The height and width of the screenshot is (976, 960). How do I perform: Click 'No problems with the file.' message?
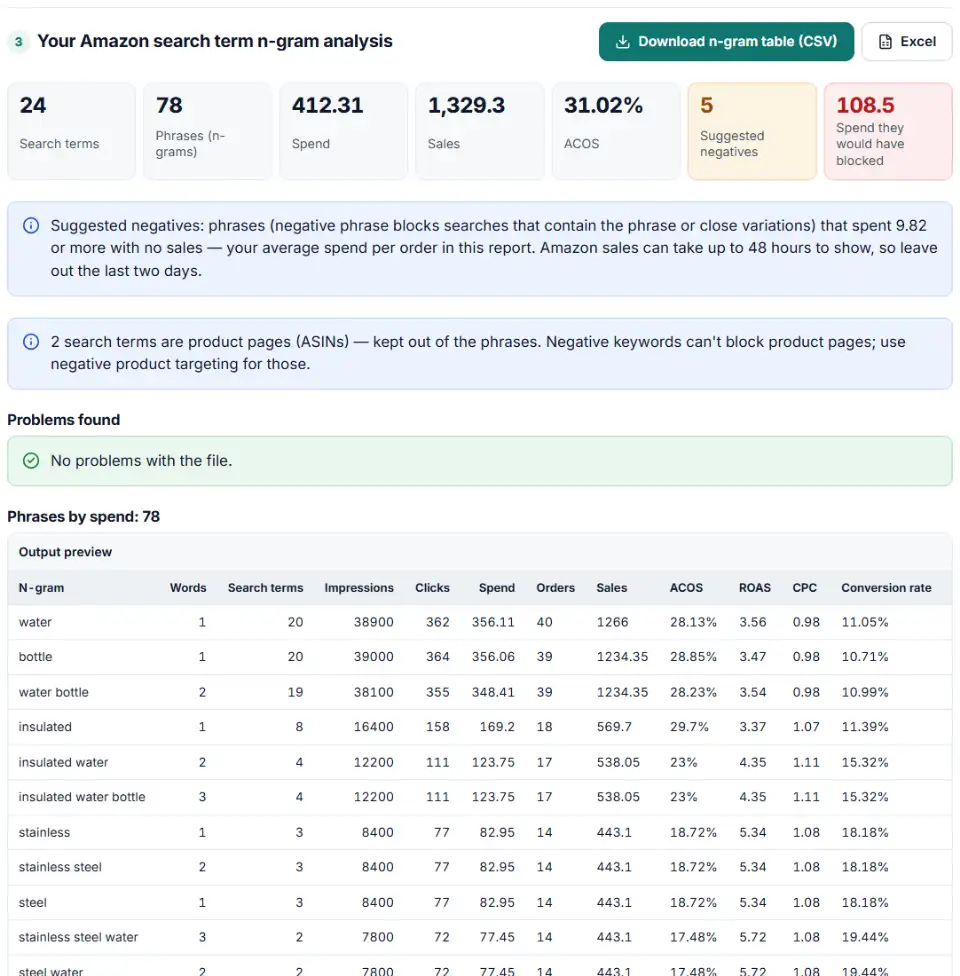tap(141, 461)
